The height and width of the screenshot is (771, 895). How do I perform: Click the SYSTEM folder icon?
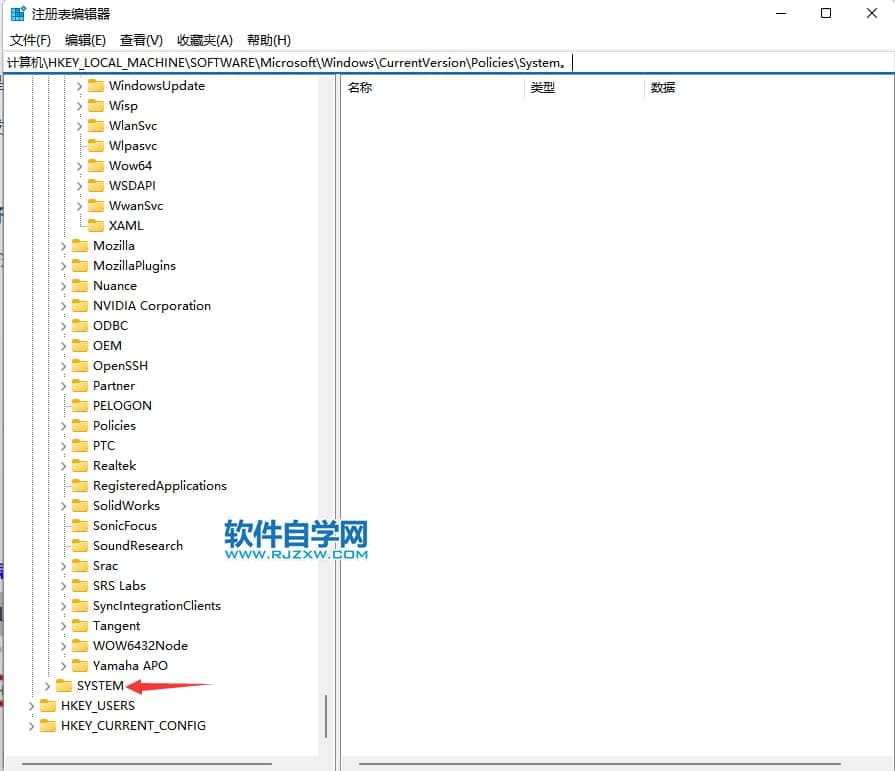[x=64, y=686]
